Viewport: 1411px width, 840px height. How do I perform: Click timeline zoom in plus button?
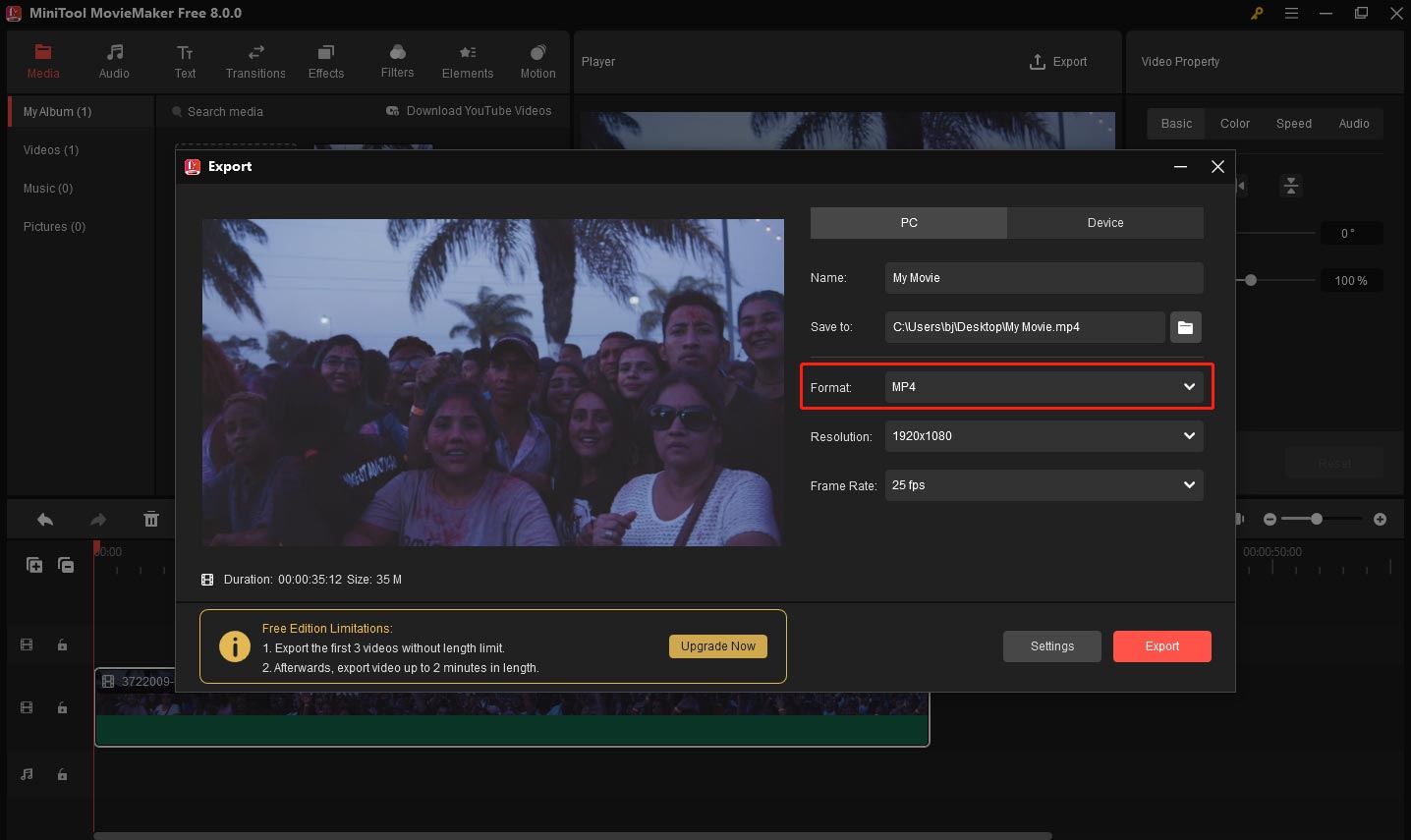coord(1380,519)
